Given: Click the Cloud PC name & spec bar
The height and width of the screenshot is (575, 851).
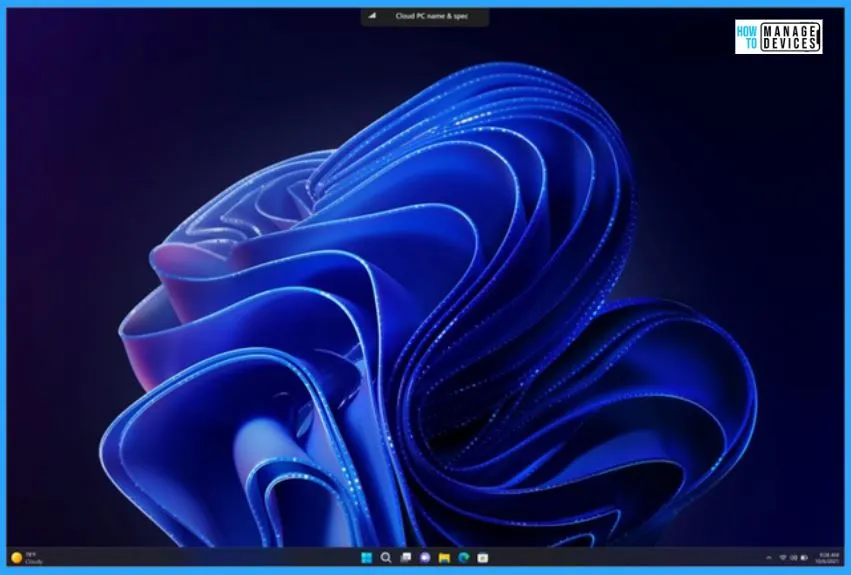Looking at the screenshot, I should pos(425,16).
